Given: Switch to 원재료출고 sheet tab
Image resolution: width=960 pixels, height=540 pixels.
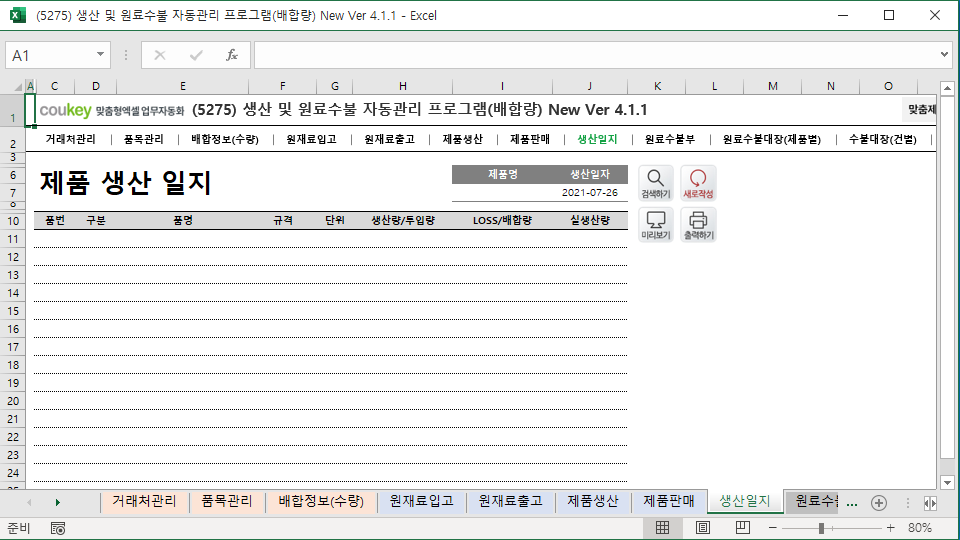Looking at the screenshot, I should pyautogui.click(x=510, y=501).
